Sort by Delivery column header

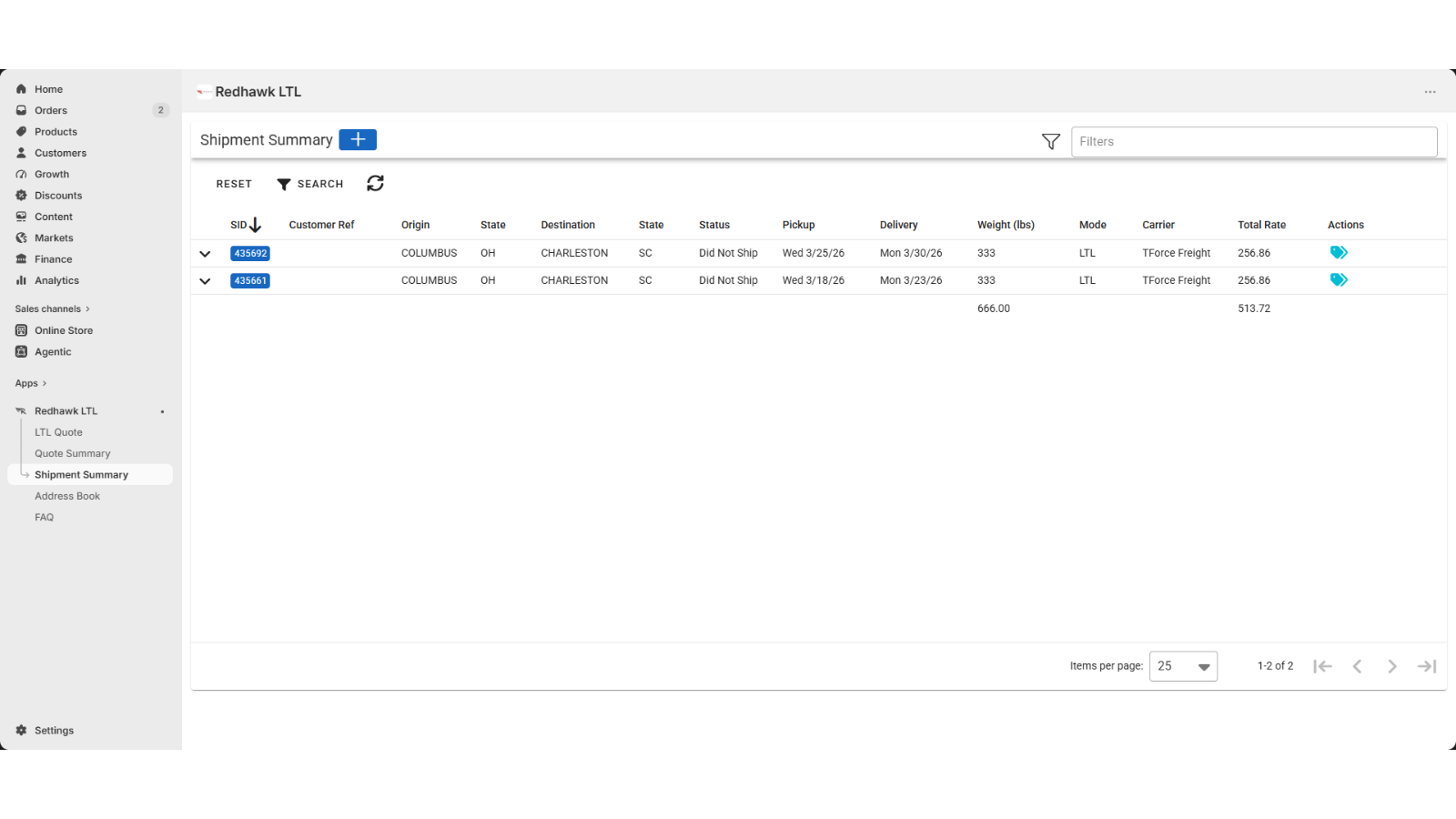point(898,225)
